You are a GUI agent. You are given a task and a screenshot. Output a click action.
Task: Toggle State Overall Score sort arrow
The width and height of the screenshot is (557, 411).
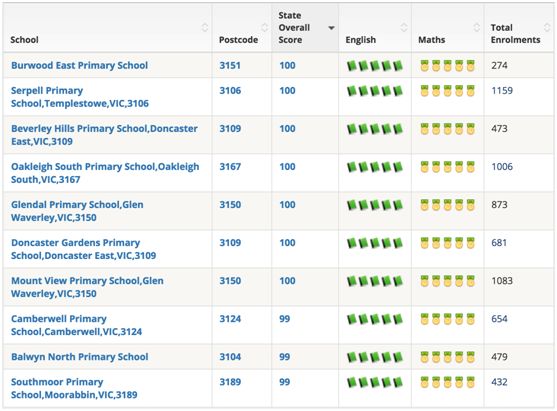(x=331, y=28)
